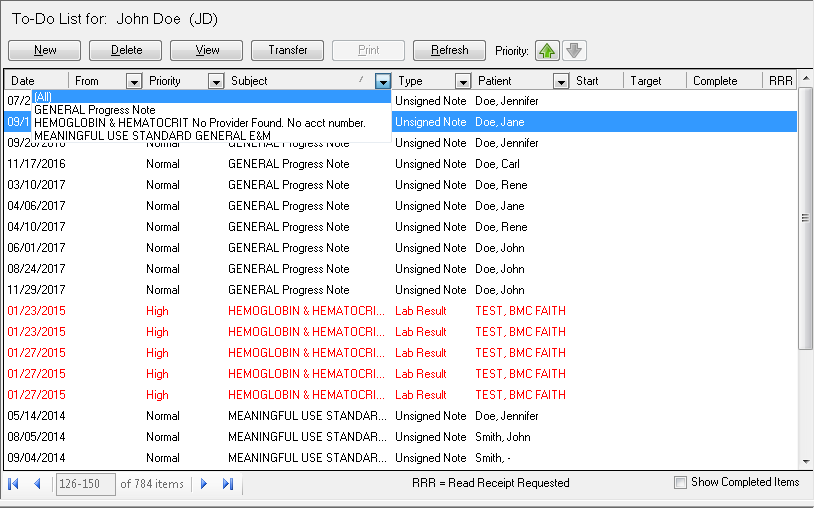Click the gray decrease priority arrow
Image resolution: width=814 pixels, height=508 pixels.
coord(574,50)
